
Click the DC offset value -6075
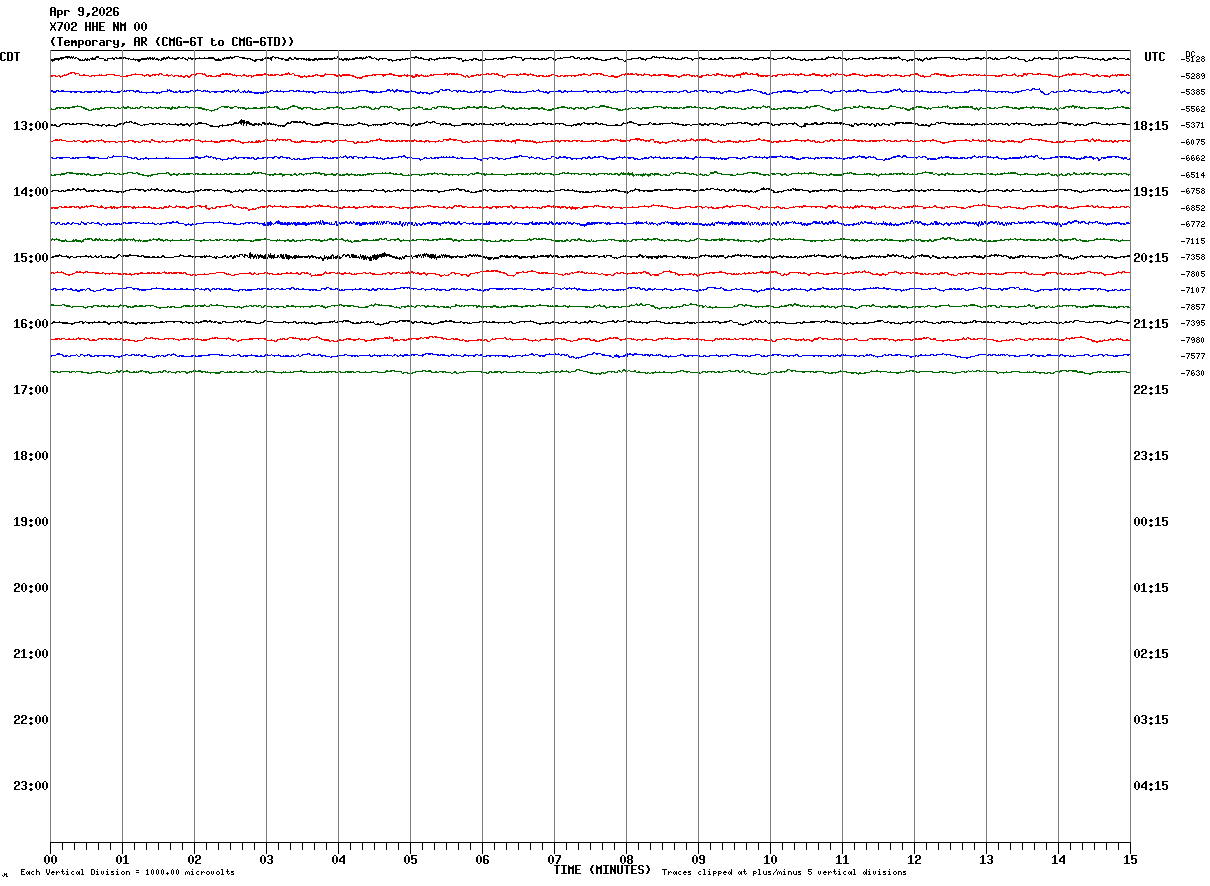(1193, 142)
